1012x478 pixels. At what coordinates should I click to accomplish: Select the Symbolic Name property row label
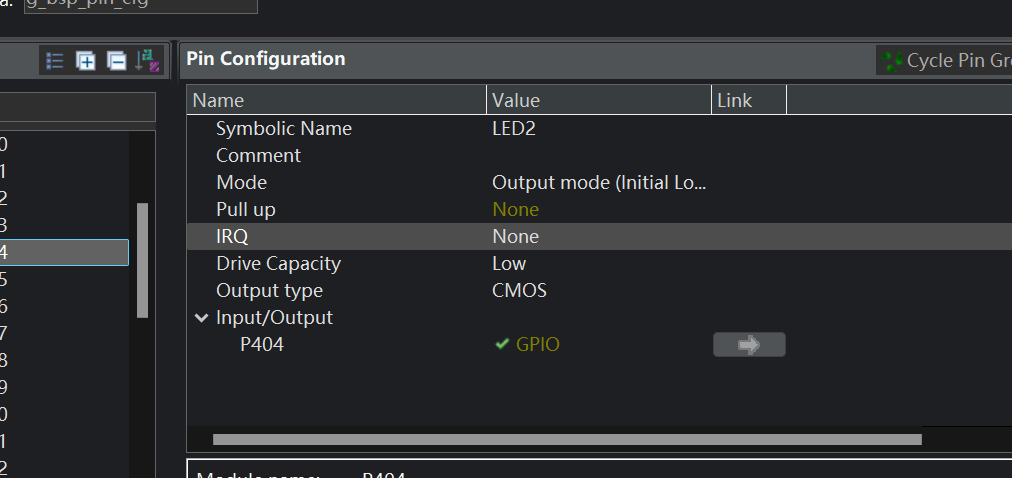click(284, 128)
